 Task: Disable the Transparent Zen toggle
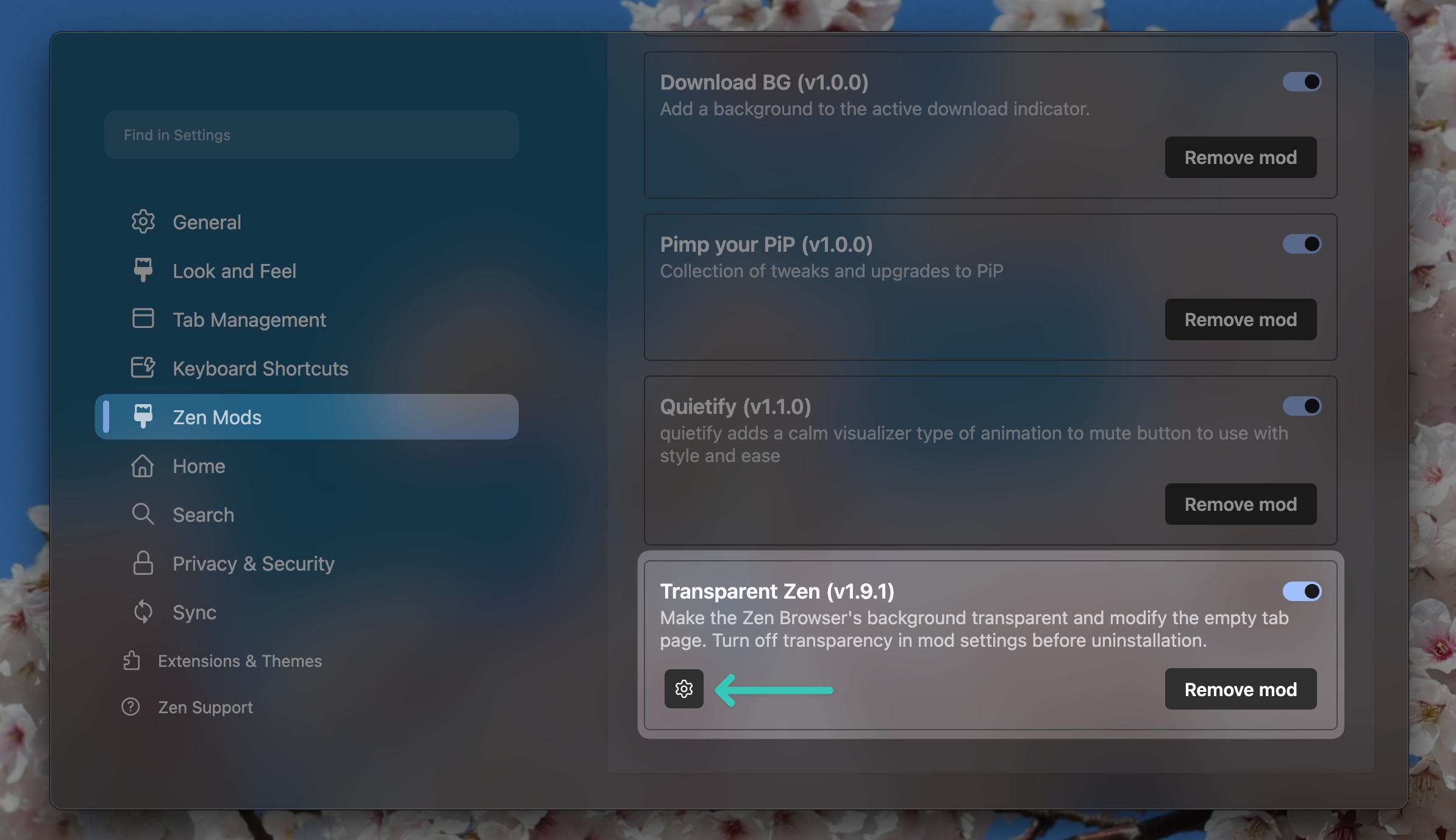[1302, 591]
